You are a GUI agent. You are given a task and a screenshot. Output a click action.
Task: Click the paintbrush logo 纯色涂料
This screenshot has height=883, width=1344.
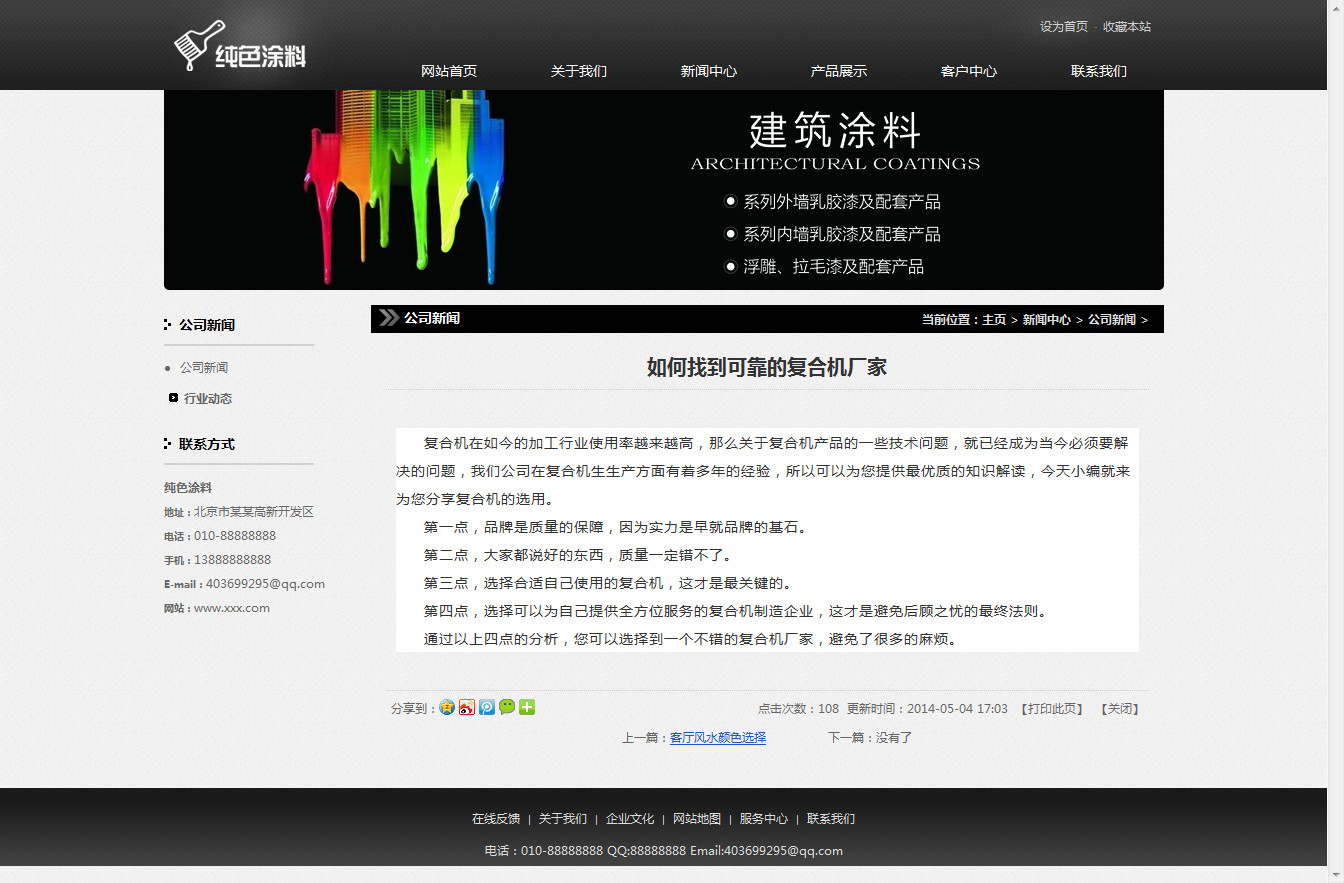[x=240, y=47]
